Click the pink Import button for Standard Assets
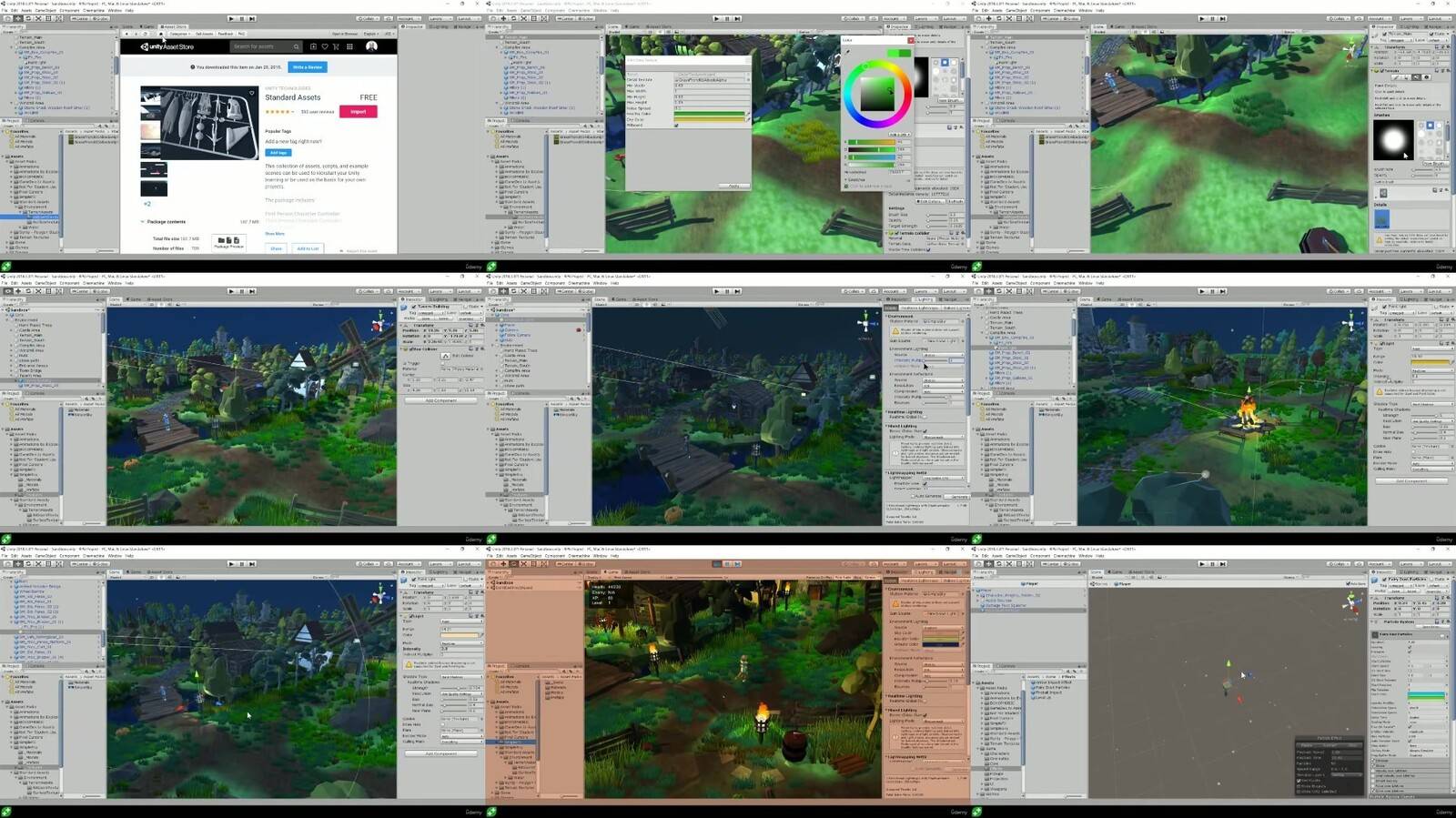The height and width of the screenshot is (818, 1456). (x=359, y=112)
